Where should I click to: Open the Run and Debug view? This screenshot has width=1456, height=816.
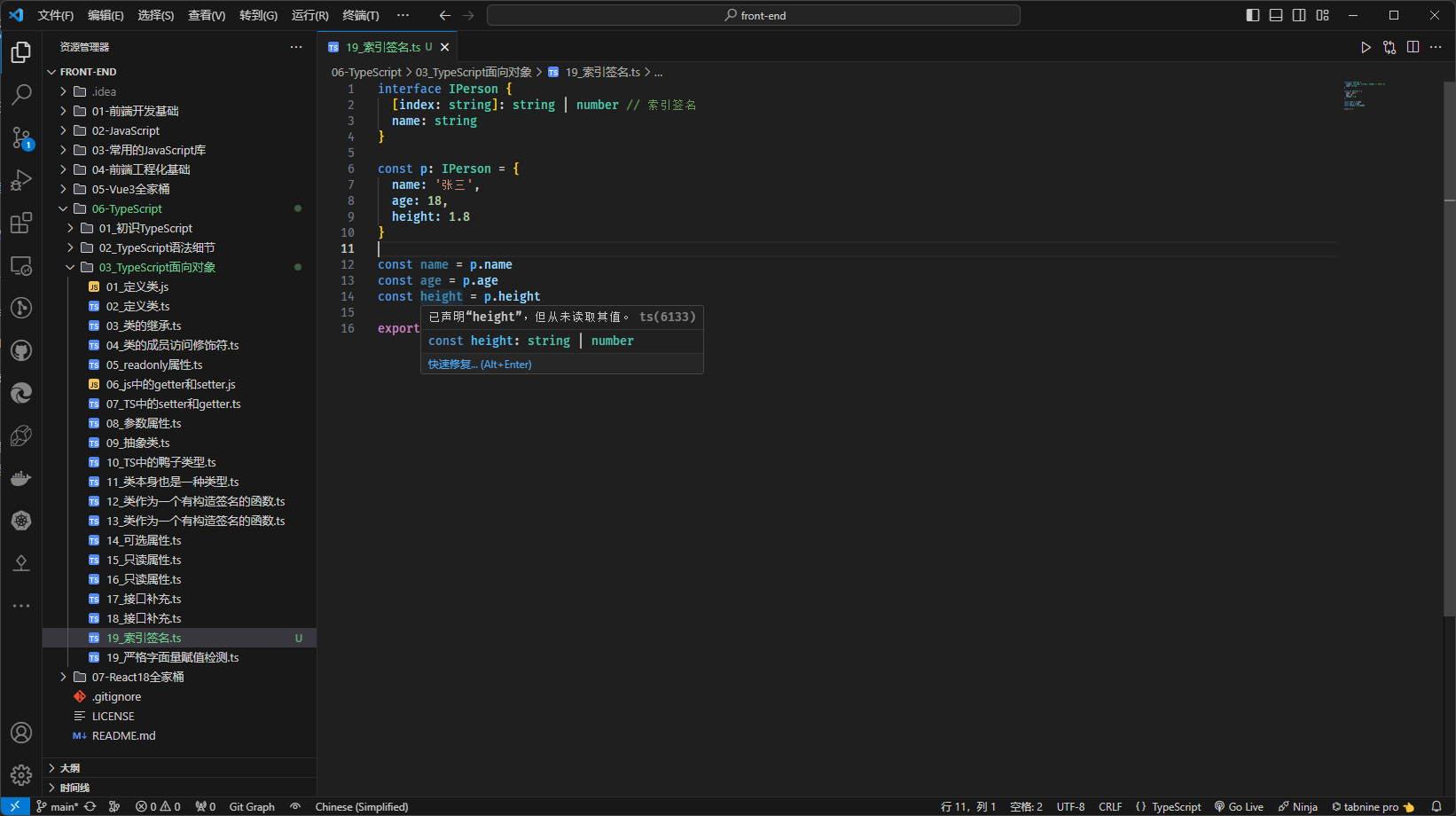click(21, 180)
